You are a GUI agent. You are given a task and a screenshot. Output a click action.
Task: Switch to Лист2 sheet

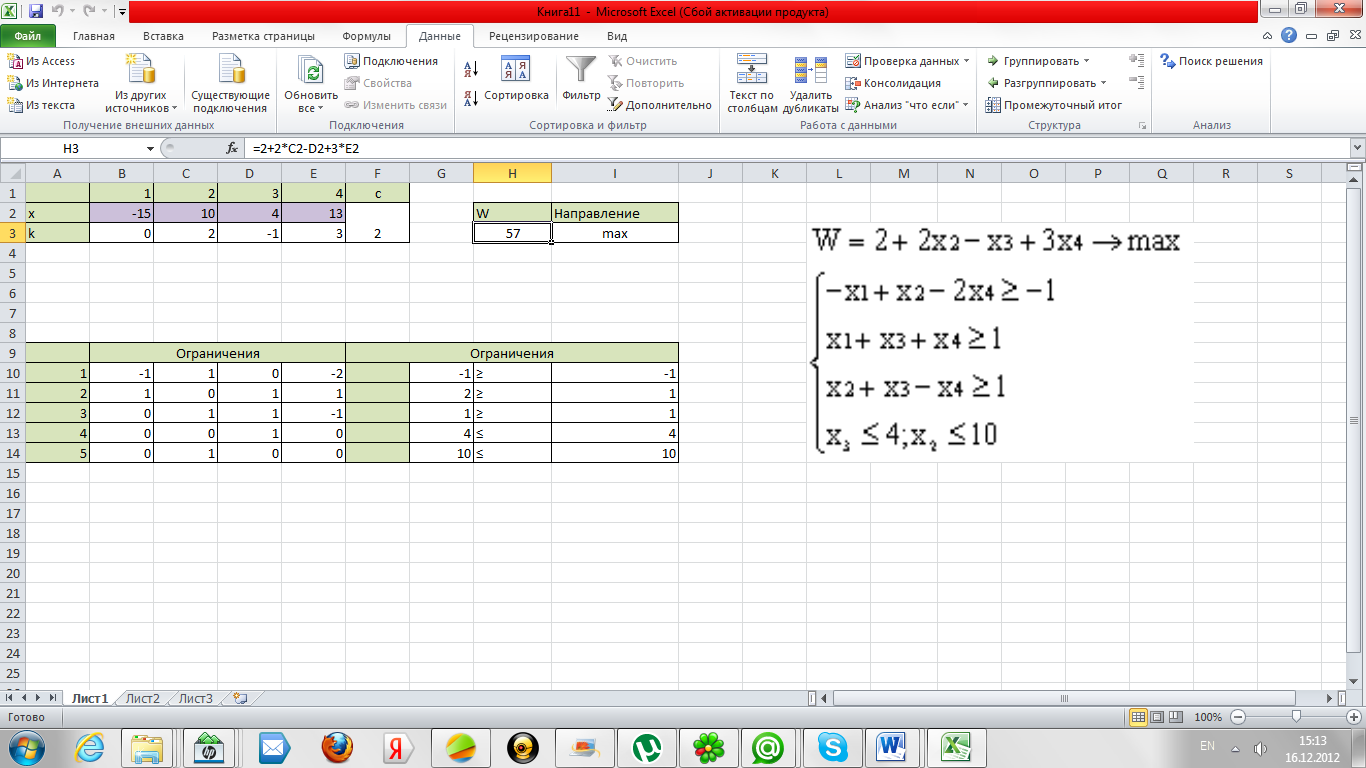coord(143,699)
